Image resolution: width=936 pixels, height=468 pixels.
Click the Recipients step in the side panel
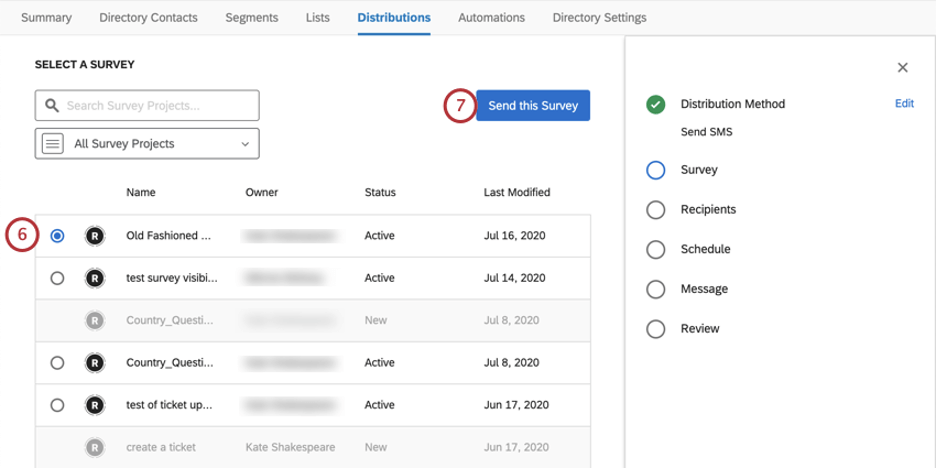(707, 209)
